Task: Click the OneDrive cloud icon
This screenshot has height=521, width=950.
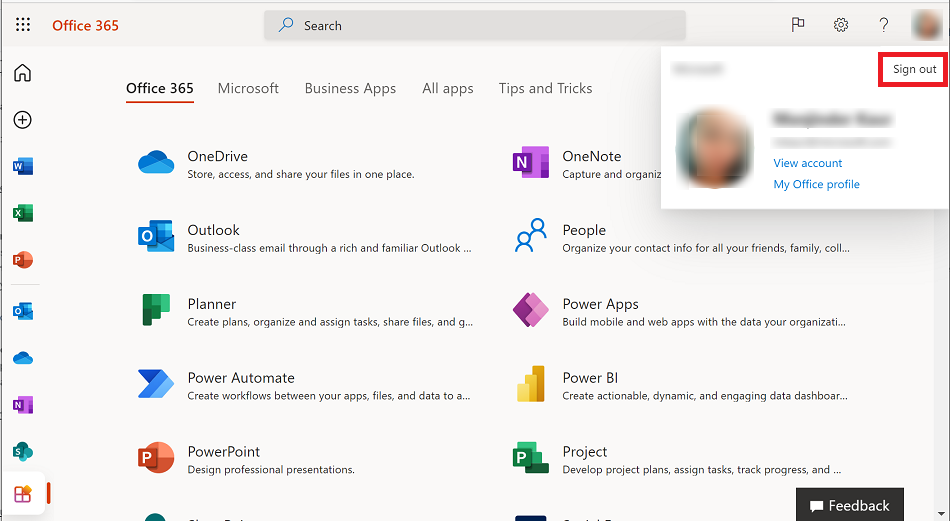Action: 156,162
